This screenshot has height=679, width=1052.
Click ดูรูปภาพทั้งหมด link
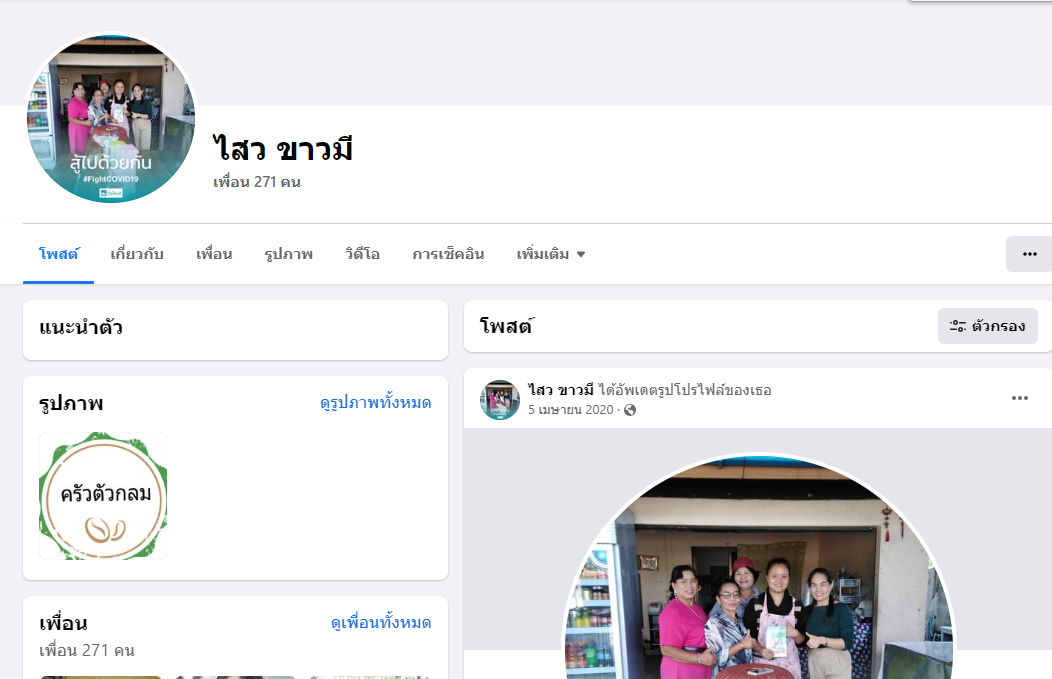376,403
